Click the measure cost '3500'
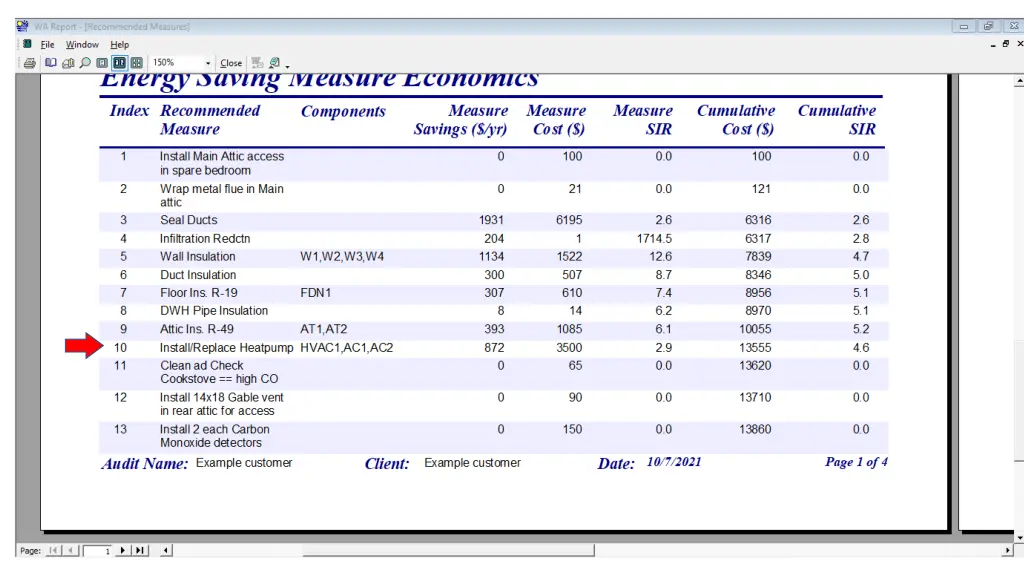 (569, 347)
